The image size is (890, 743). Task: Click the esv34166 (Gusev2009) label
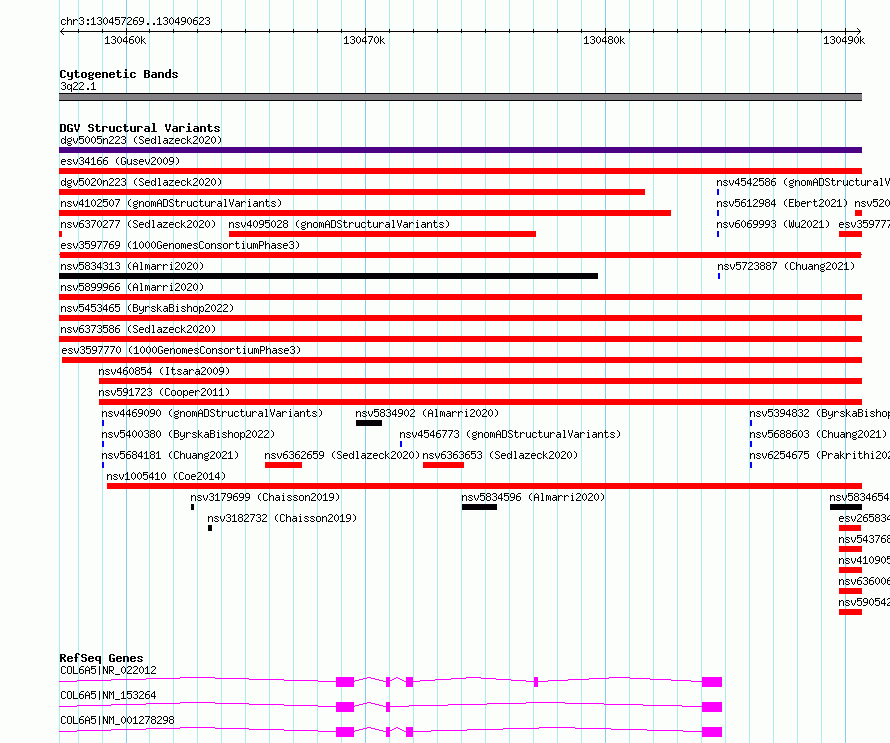point(120,161)
